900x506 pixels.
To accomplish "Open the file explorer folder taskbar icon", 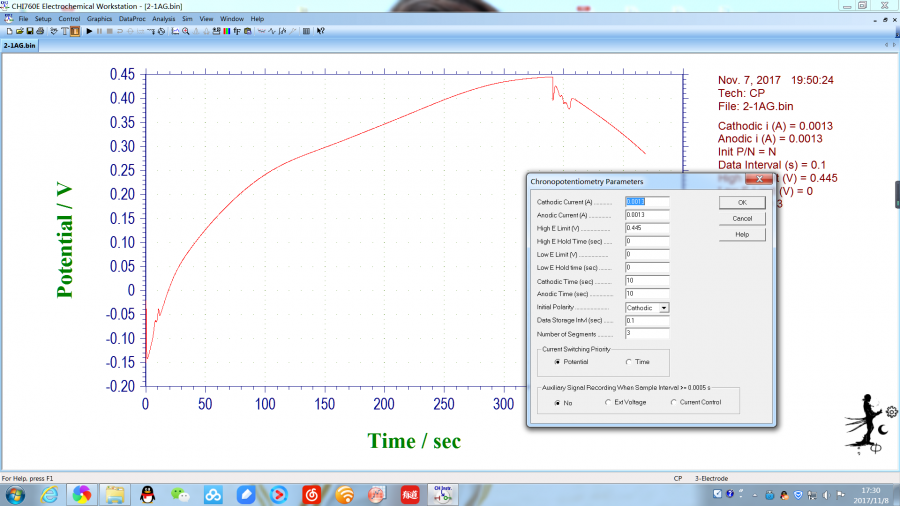I will (x=115, y=495).
